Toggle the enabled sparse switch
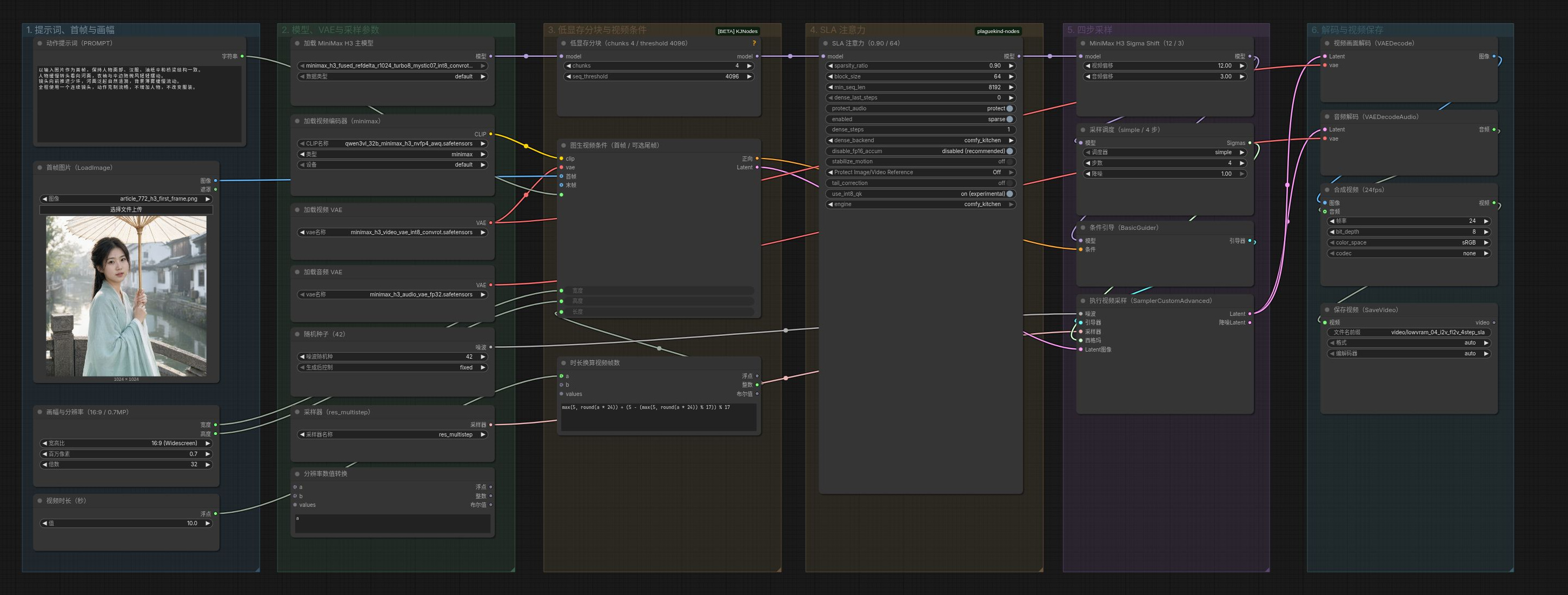The image size is (1568, 595). [1010, 120]
